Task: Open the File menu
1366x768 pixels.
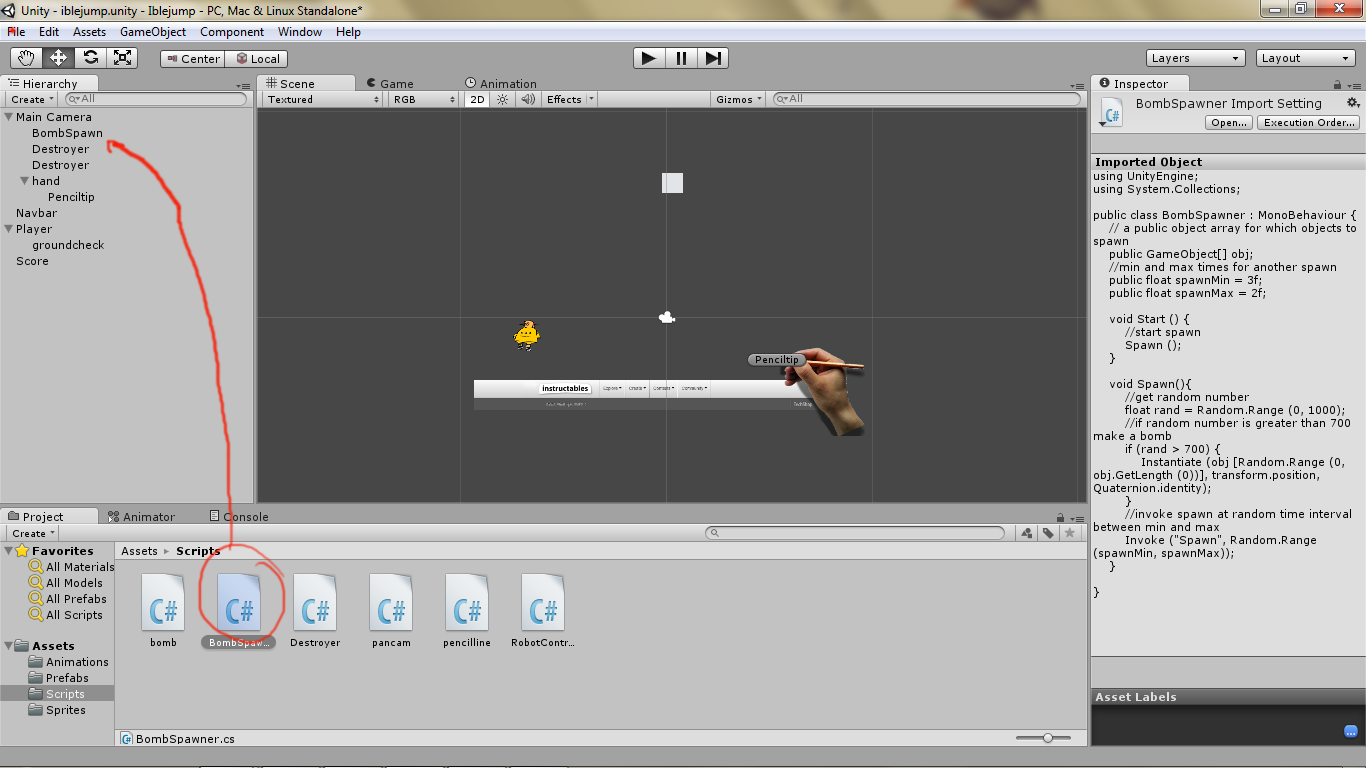Action: [17, 32]
